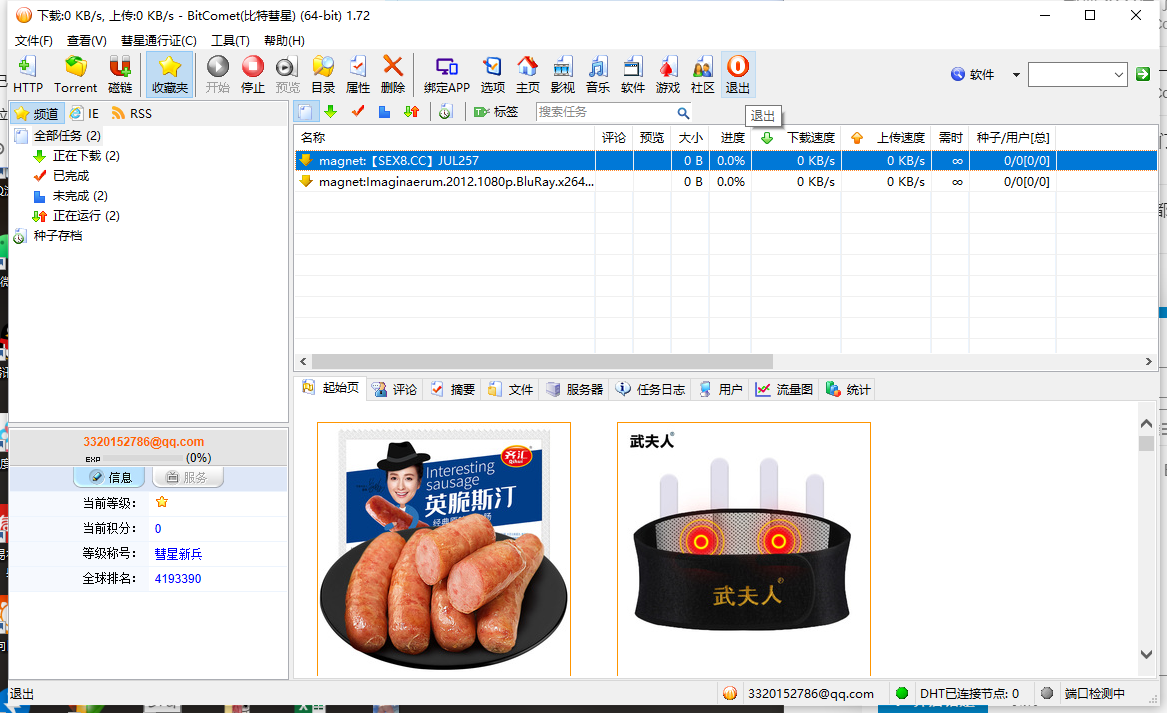
Task: Open 选项 options
Action: [x=492, y=74]
